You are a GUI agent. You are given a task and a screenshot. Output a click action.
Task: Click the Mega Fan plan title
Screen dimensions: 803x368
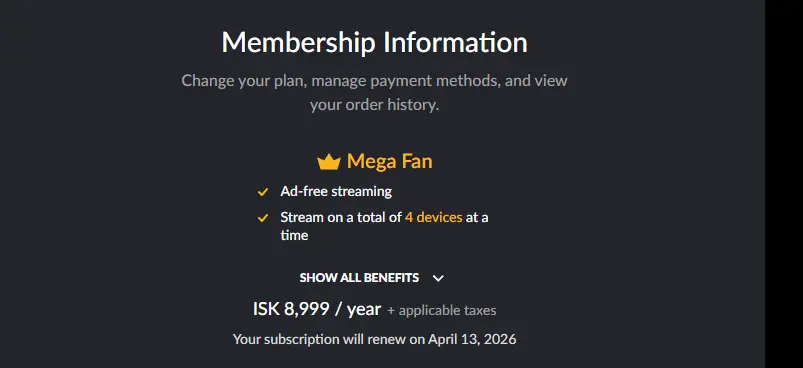pyautogui.click(x=390, y=161)
